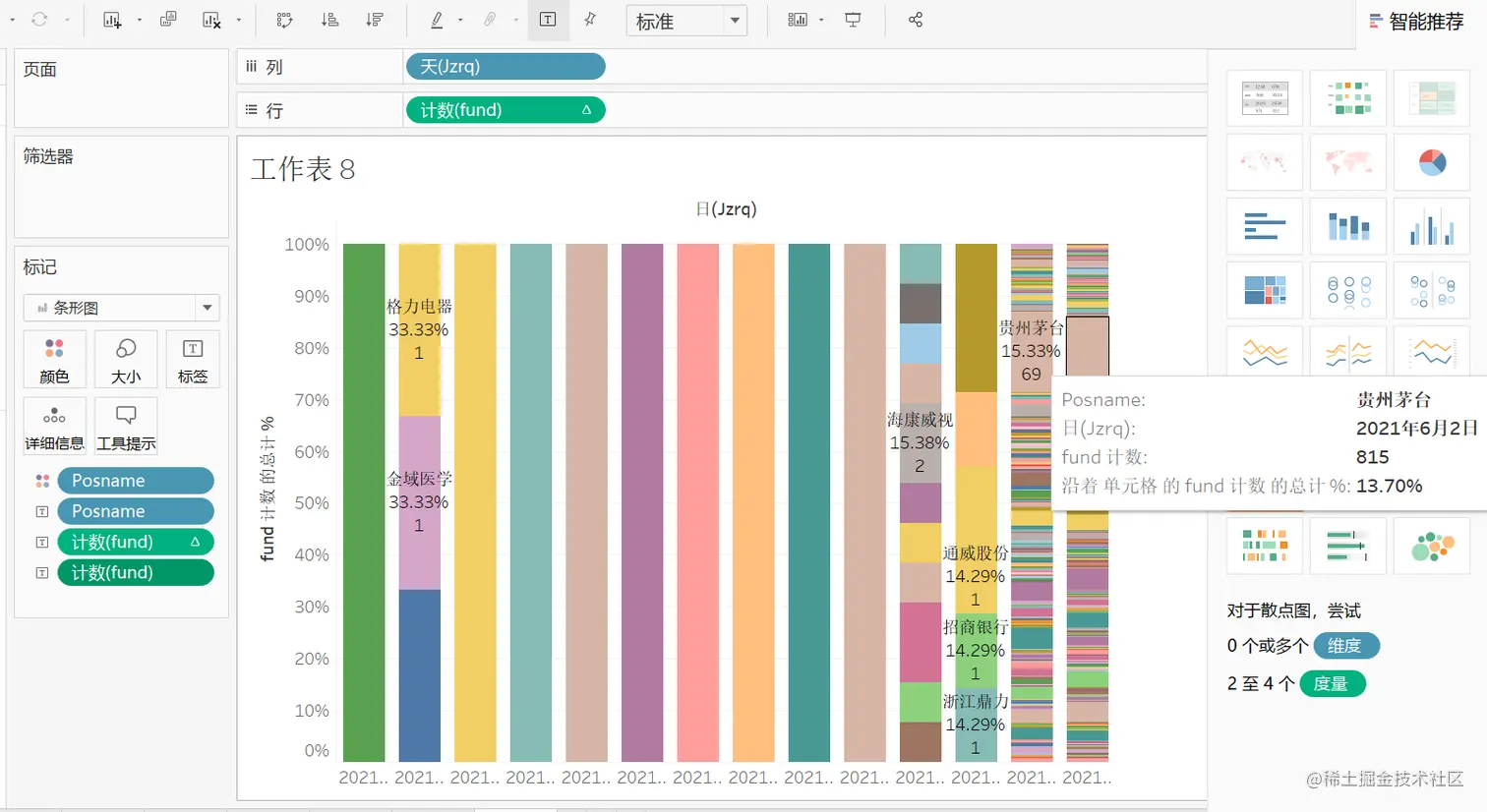Open the new worksheet dropdown arrow
Screen dimensions: 1487x812
139,20
